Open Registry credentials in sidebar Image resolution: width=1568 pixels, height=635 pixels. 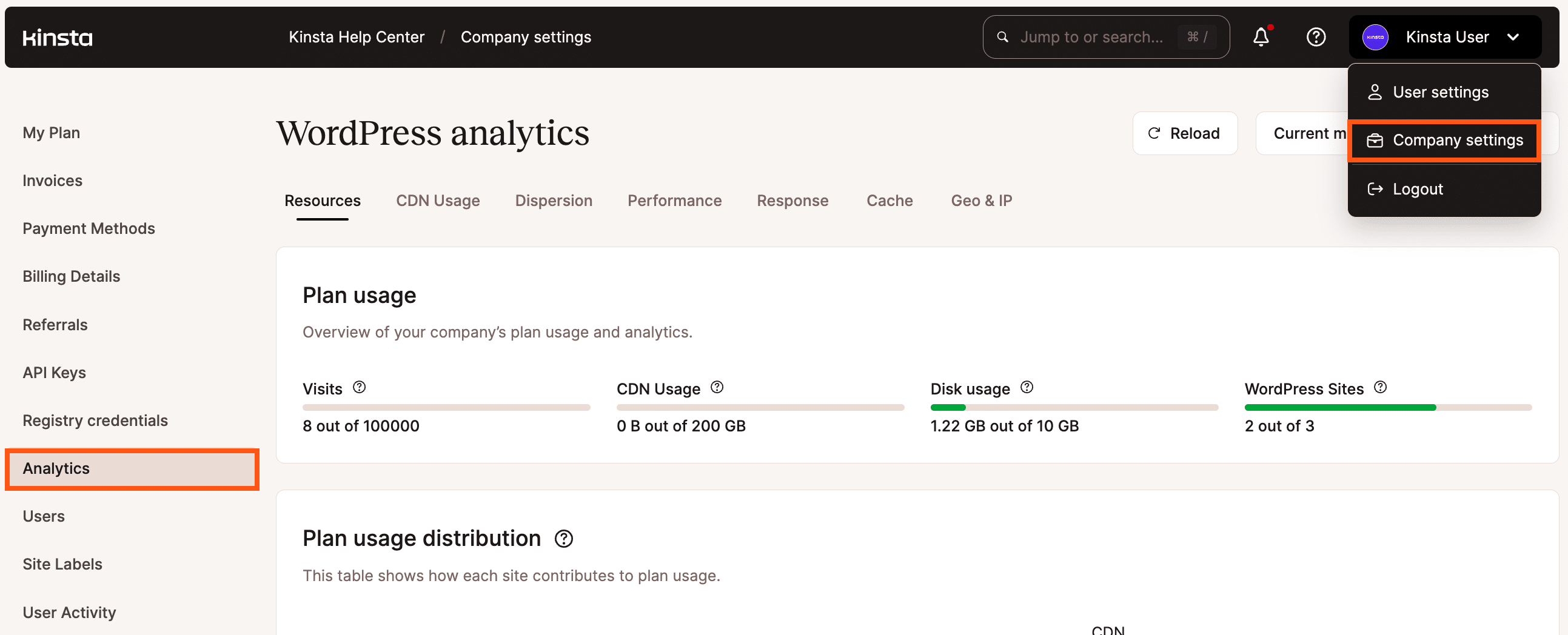point(95,421)
